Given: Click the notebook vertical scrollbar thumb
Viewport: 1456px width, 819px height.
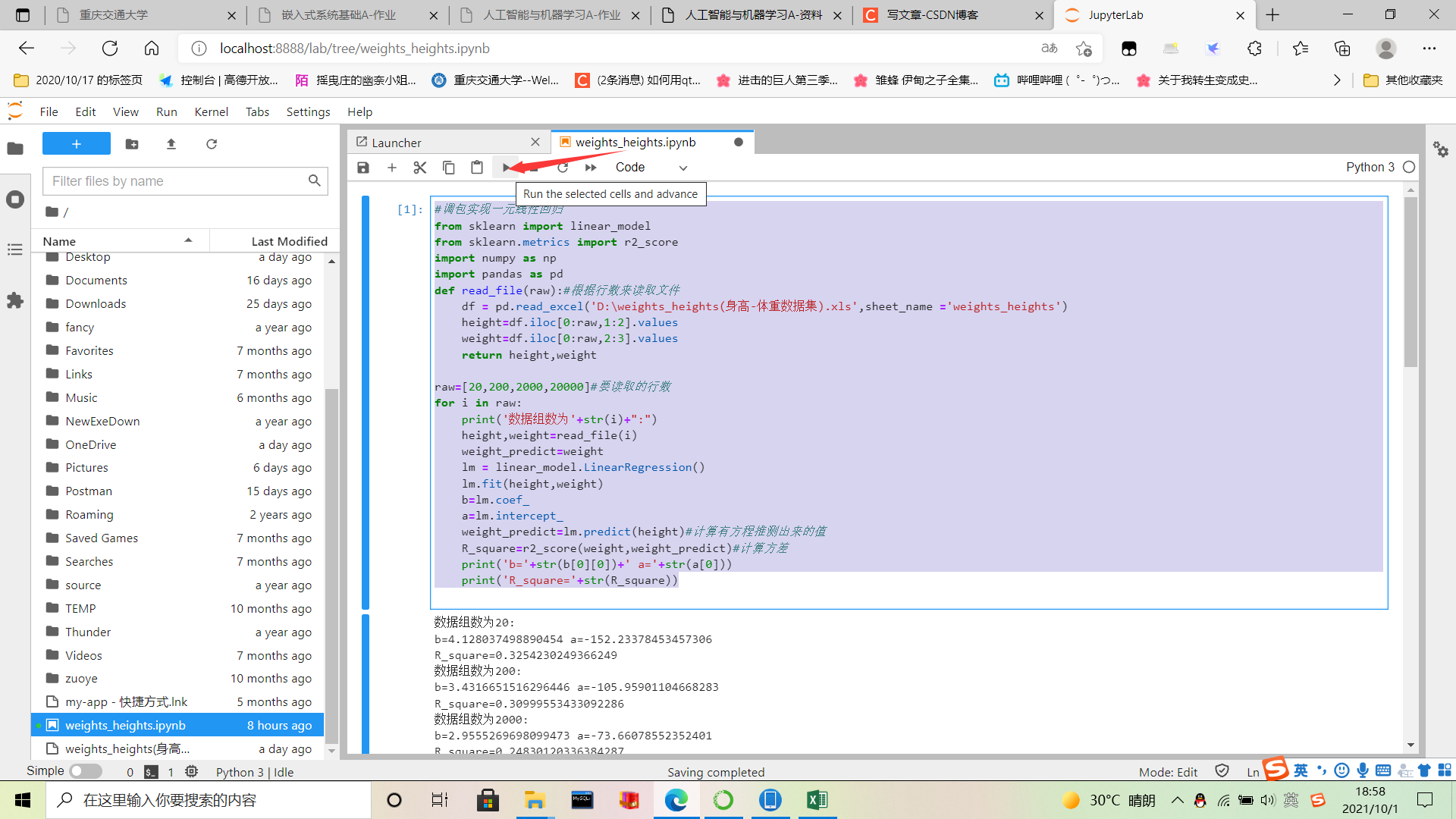Looking at the screenshot, I should [x=1410, y=282].
